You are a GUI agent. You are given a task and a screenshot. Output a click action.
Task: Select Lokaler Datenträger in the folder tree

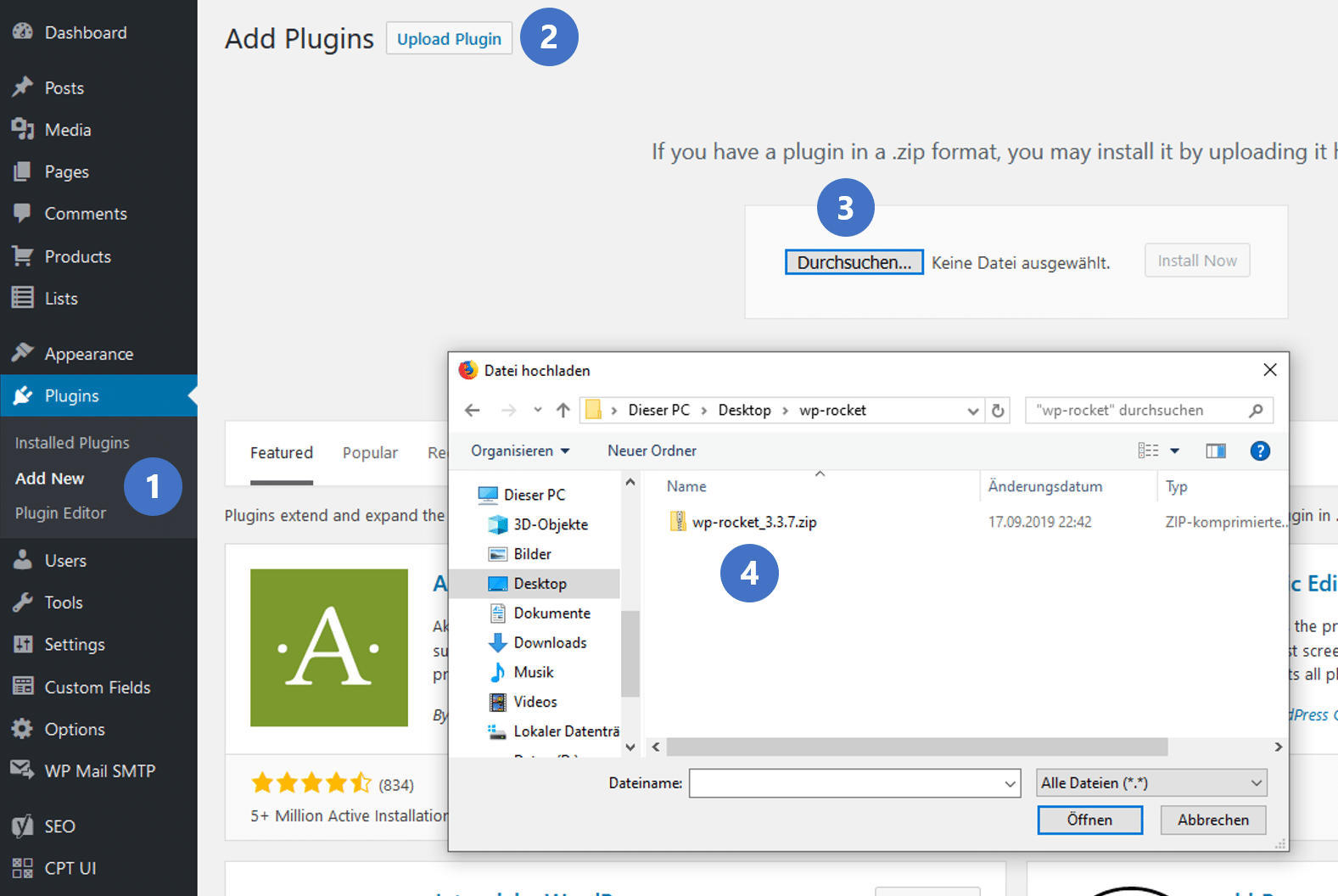pos(553,731)
